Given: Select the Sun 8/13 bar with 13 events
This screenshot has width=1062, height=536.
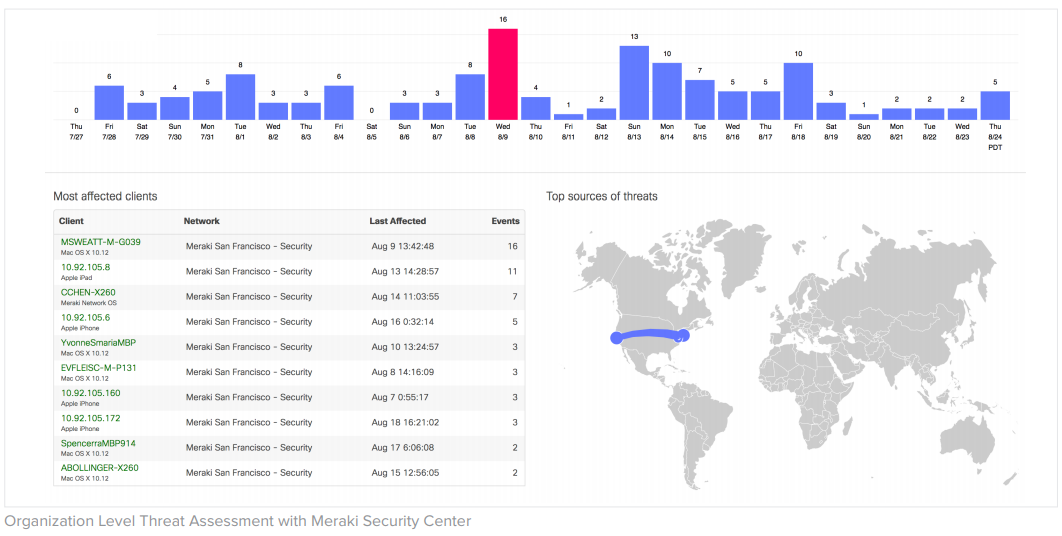Looking at the screenshot, I should tap(634, 83).
